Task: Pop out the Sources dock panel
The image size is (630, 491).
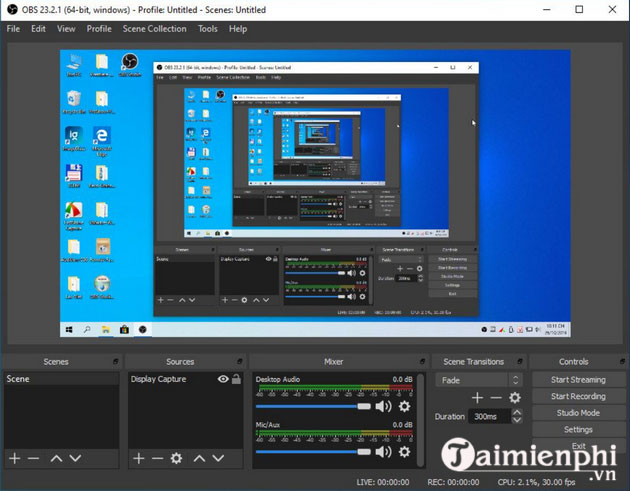Action: tap(240, 361)
